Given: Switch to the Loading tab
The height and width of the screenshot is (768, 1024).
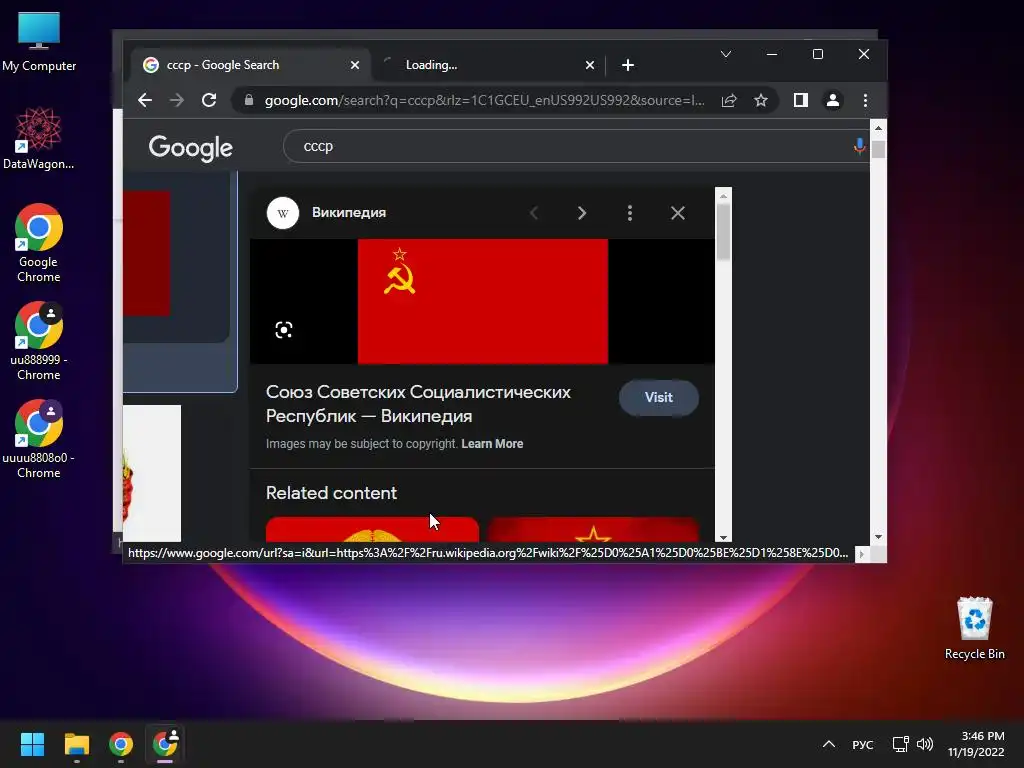Looking at the screenshot, I should [487, 65].
